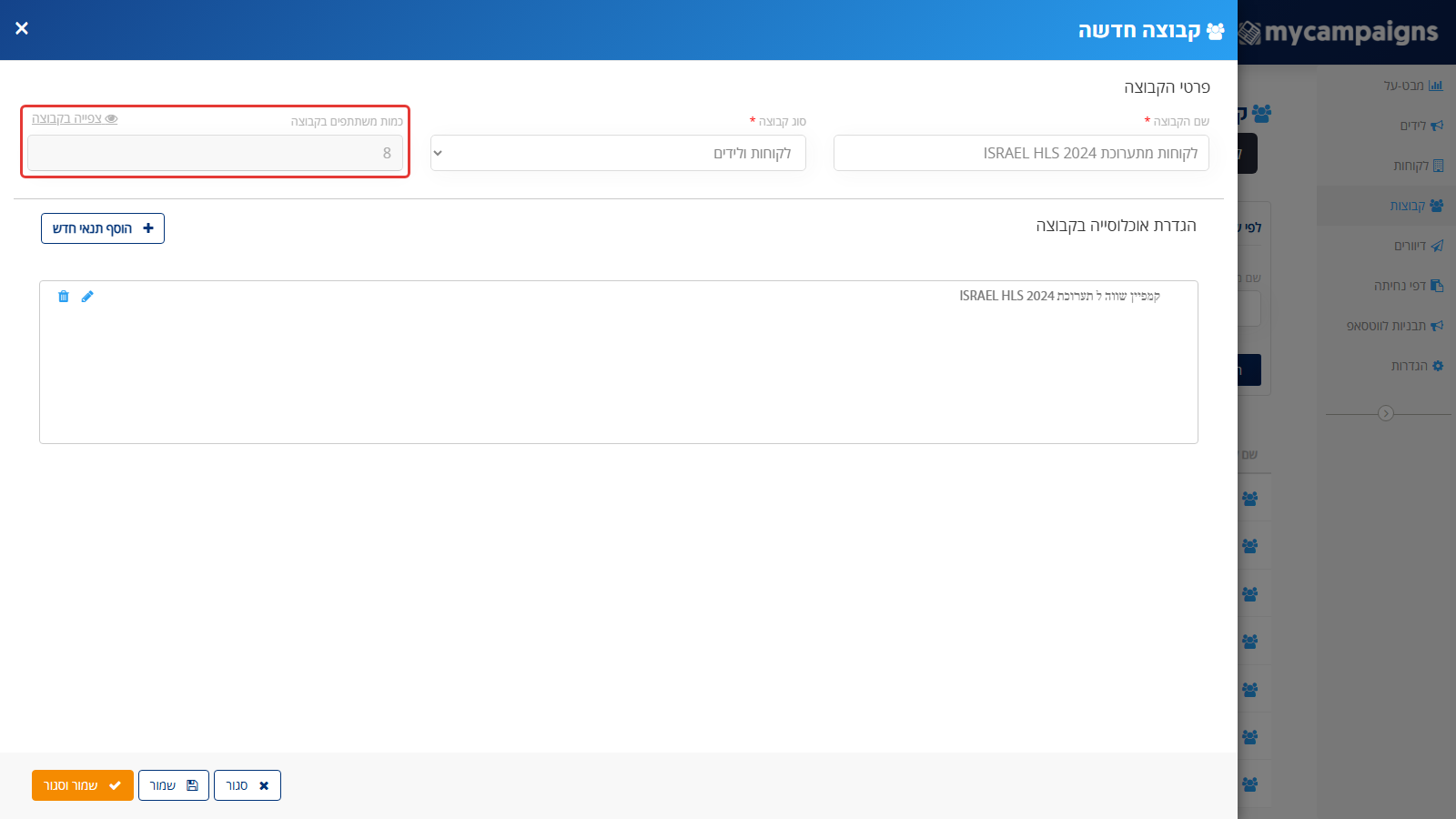Click the participants count field showing 8
Viewport: 1456px width, 819px height.
pos(215,153)
